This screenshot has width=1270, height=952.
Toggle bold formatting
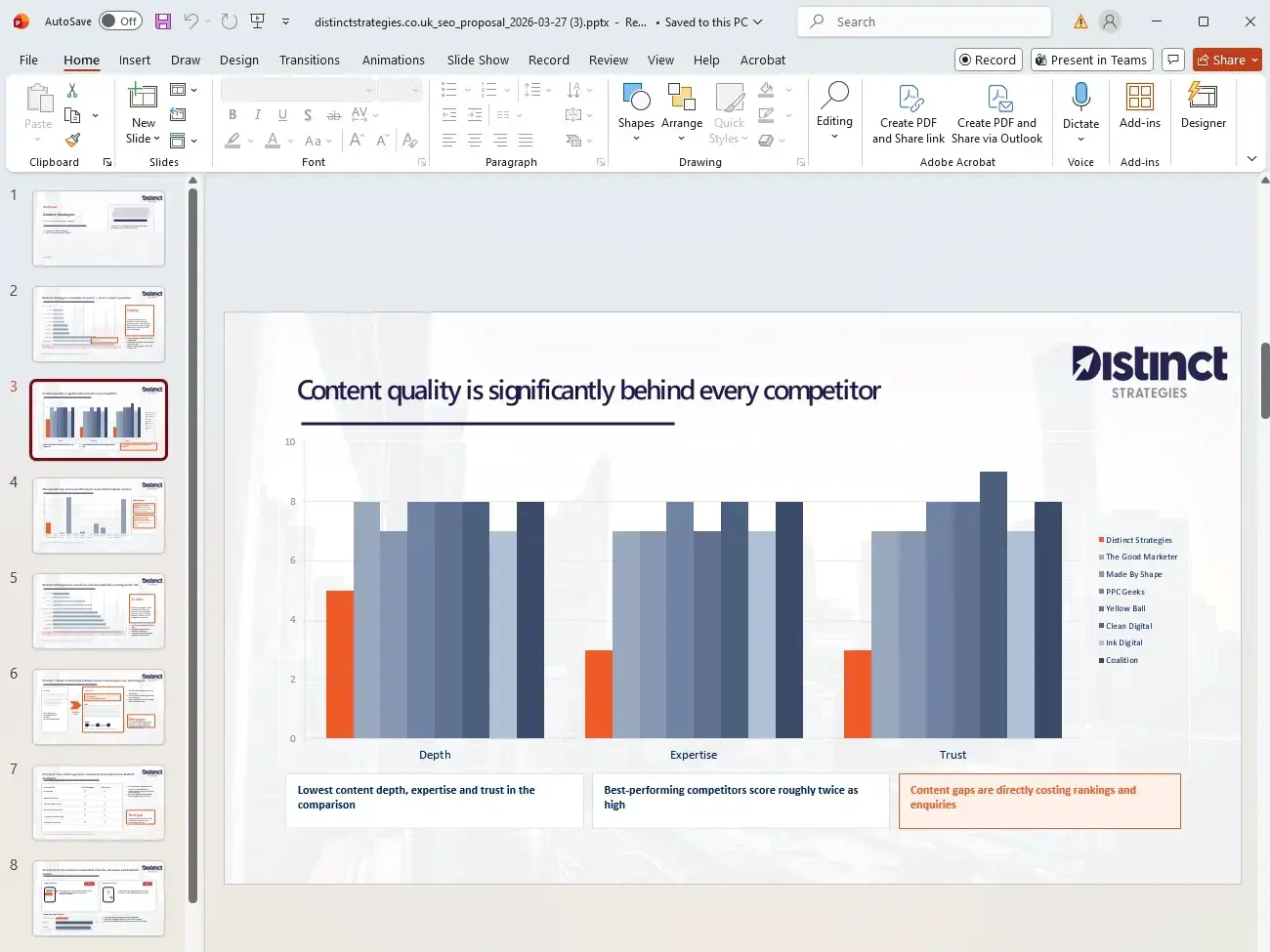pos(232,115)
